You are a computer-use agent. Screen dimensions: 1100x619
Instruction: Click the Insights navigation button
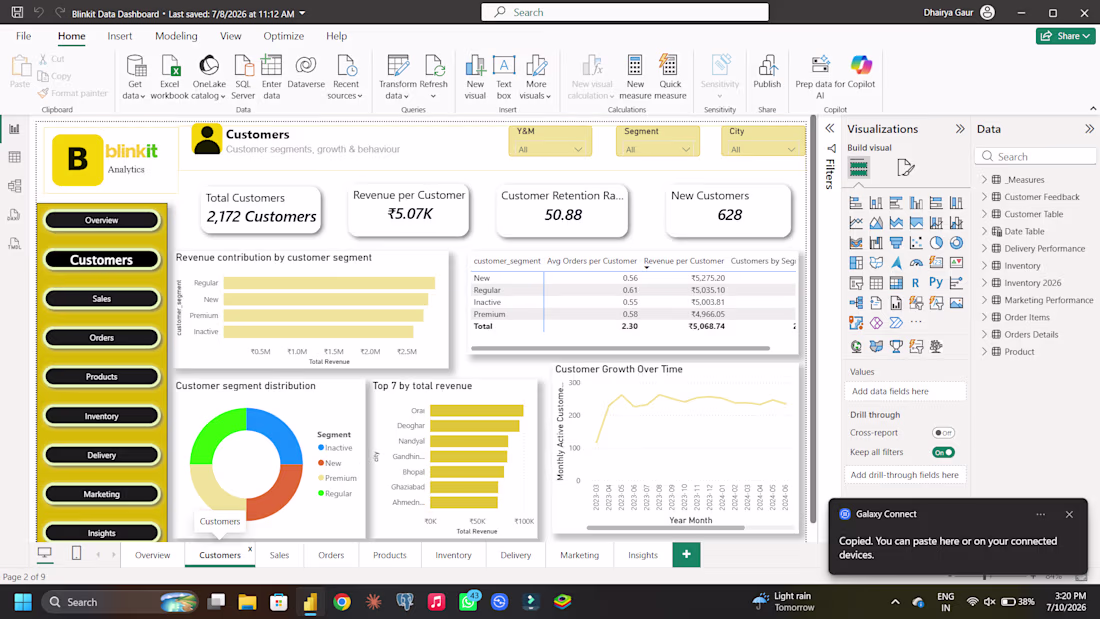click(102, 533)
